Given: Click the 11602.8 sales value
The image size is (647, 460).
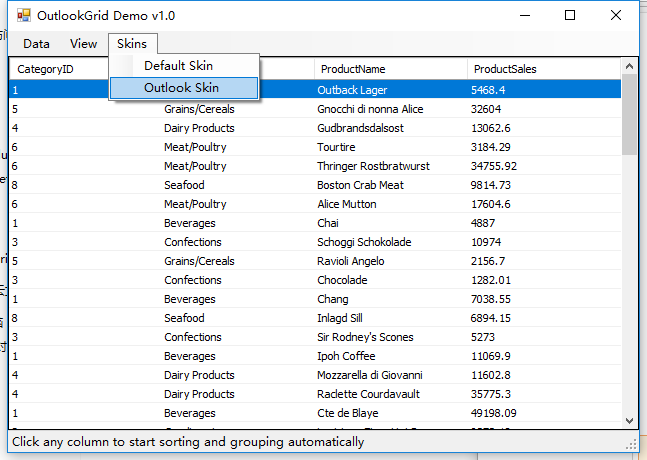Looking at the screenshot, I should (x=491, y=375).
